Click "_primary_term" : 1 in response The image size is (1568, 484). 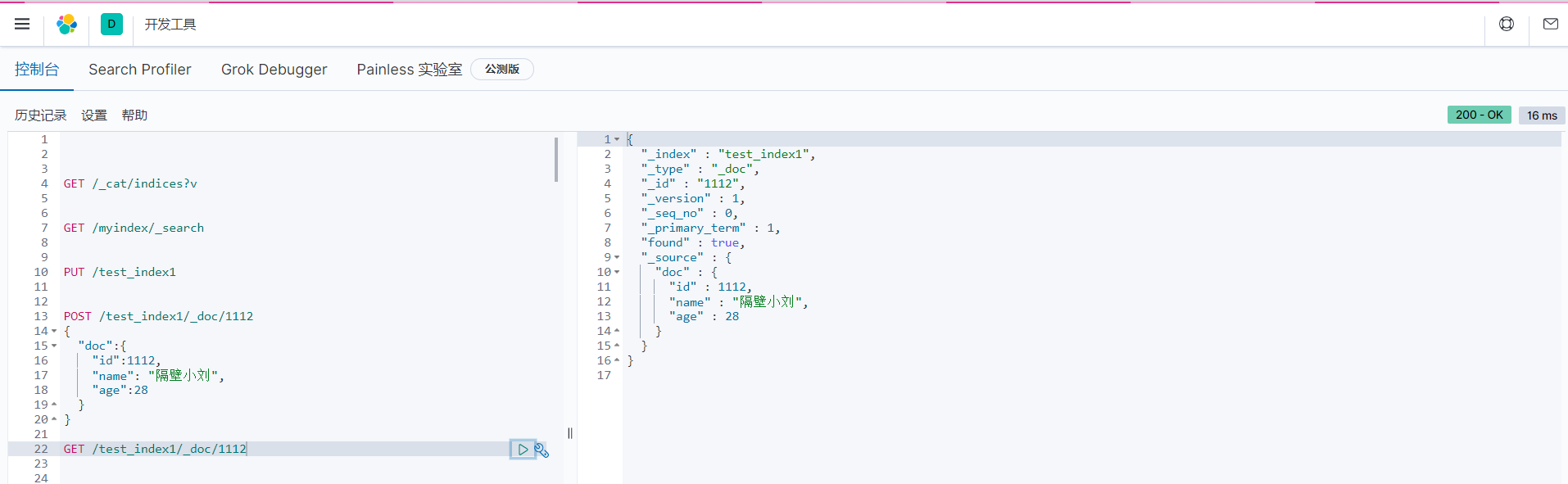pos(710,228)
